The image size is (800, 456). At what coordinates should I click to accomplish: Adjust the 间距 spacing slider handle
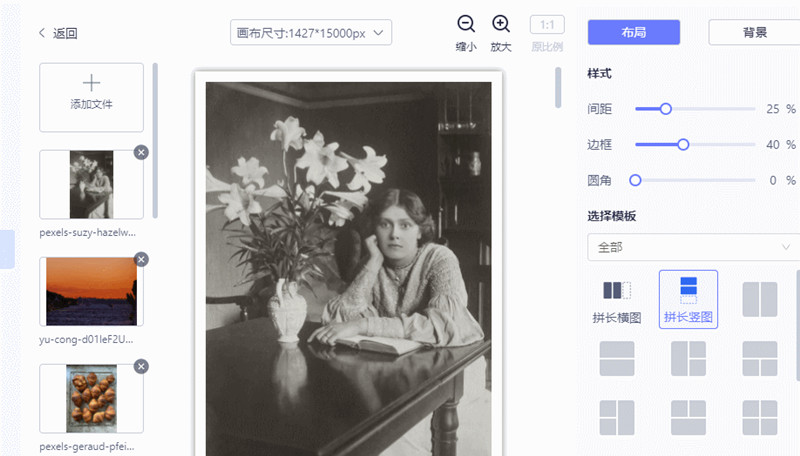666,108
